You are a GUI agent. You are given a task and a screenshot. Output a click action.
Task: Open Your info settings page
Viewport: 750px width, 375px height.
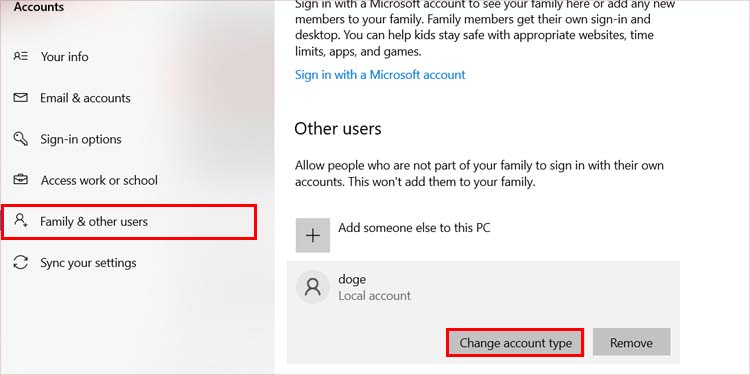tap(65, 57)
